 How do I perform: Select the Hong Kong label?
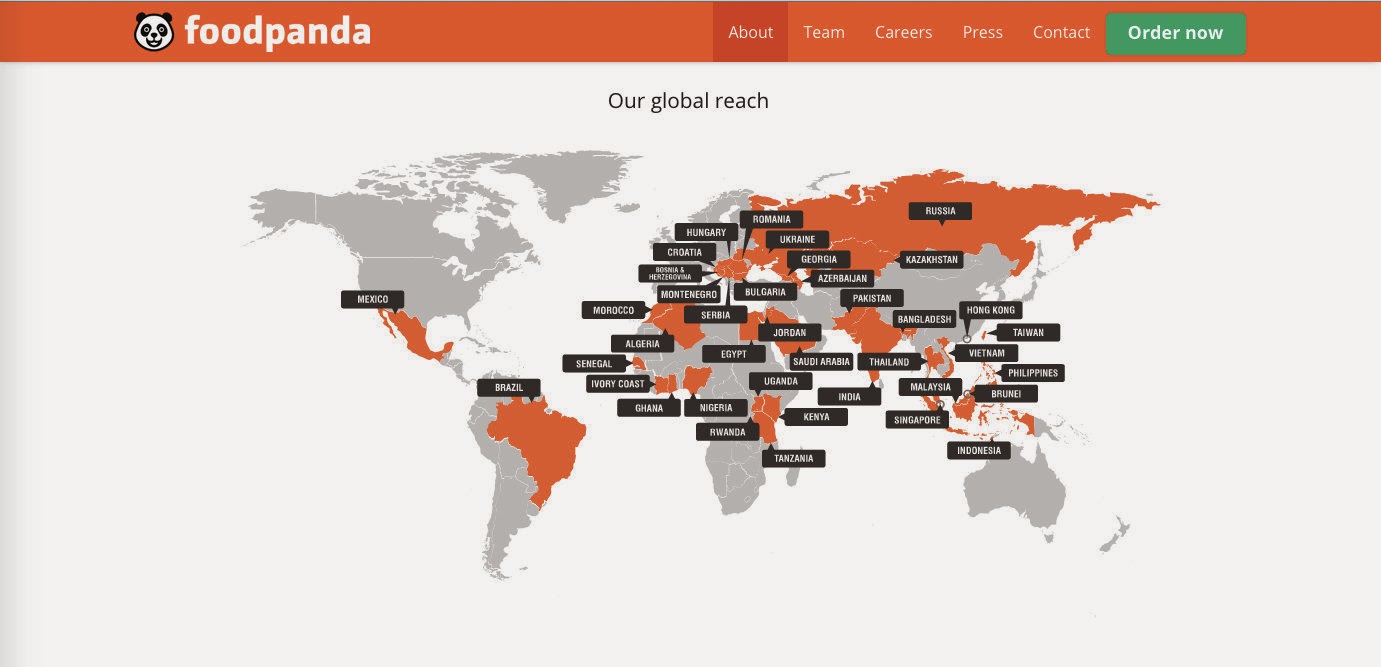click(x=990, y=310)
